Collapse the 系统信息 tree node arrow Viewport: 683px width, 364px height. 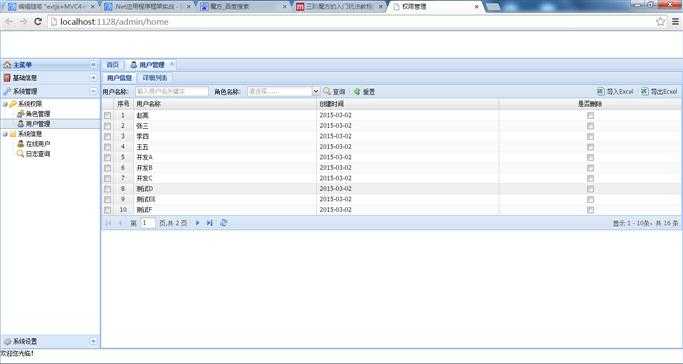coord(5,134)
